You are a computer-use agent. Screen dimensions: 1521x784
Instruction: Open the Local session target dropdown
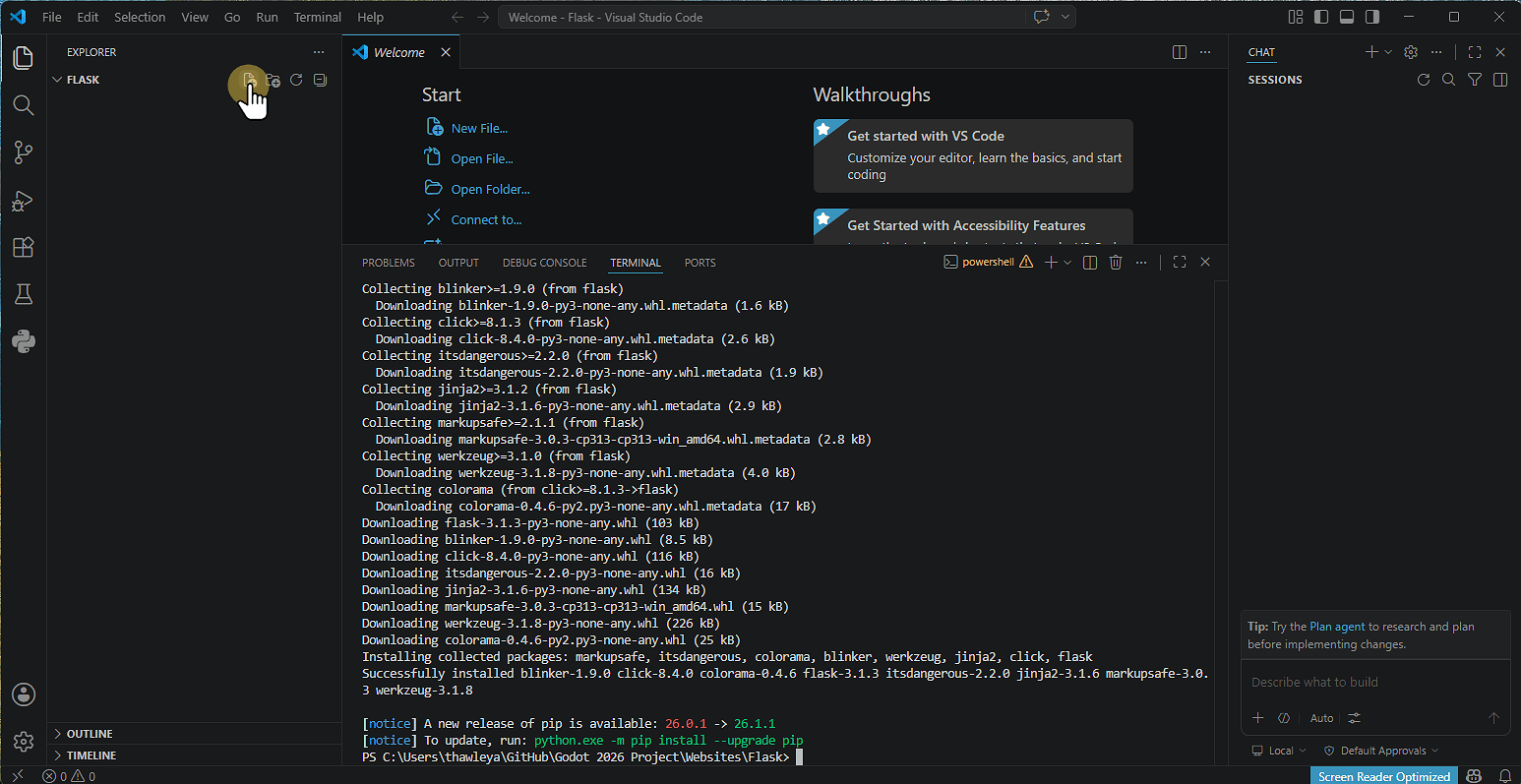point(1279,751)
